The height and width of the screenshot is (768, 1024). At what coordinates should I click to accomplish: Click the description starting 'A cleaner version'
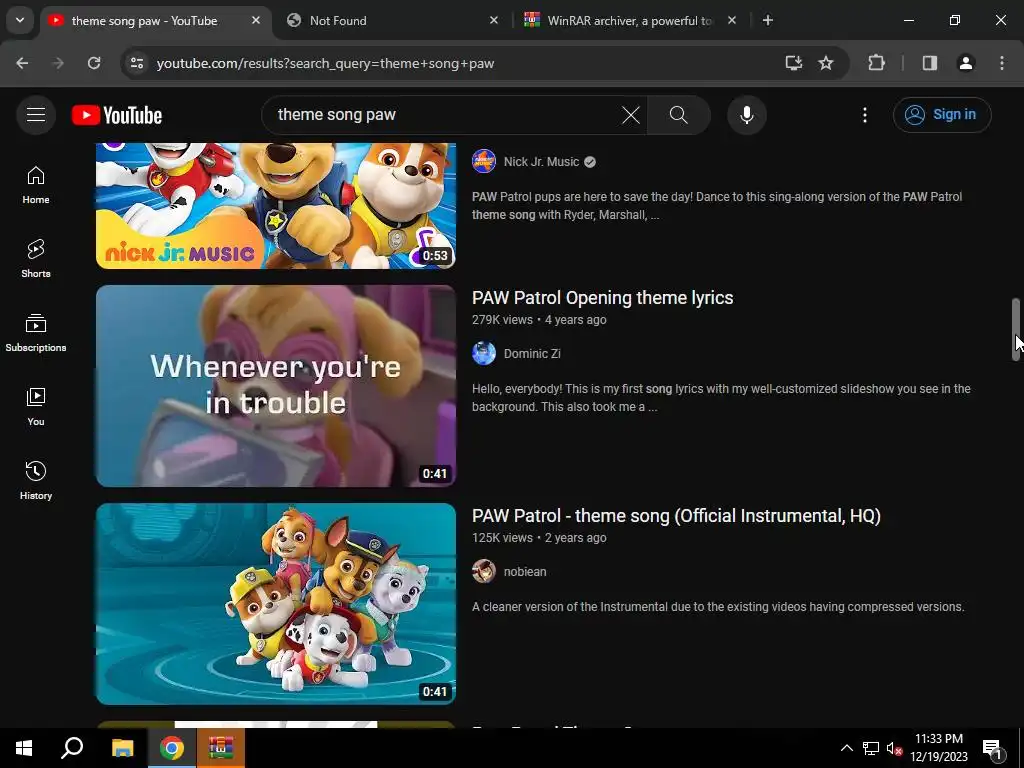(718, 607)
